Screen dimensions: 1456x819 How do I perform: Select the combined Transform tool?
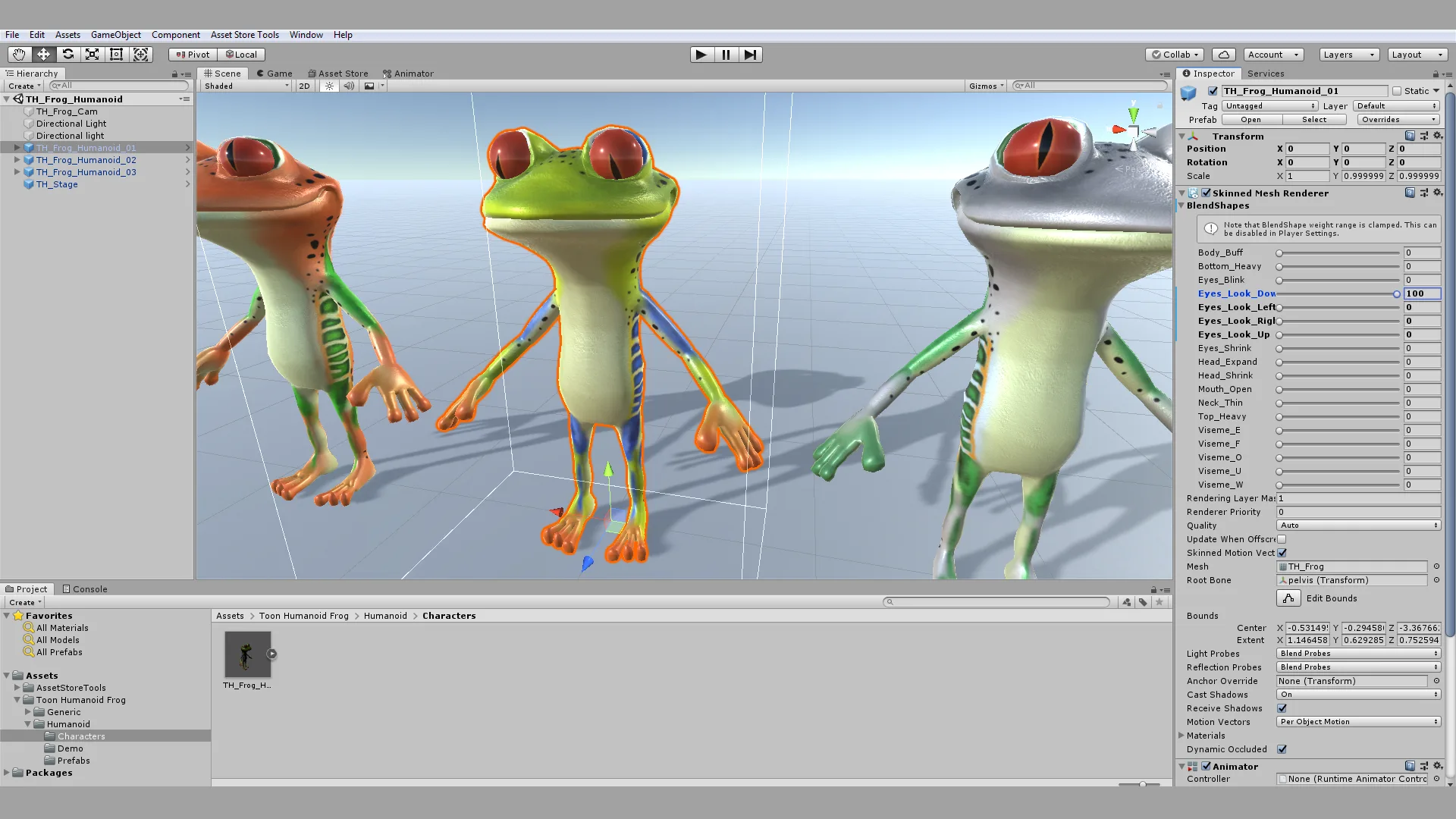140,55
